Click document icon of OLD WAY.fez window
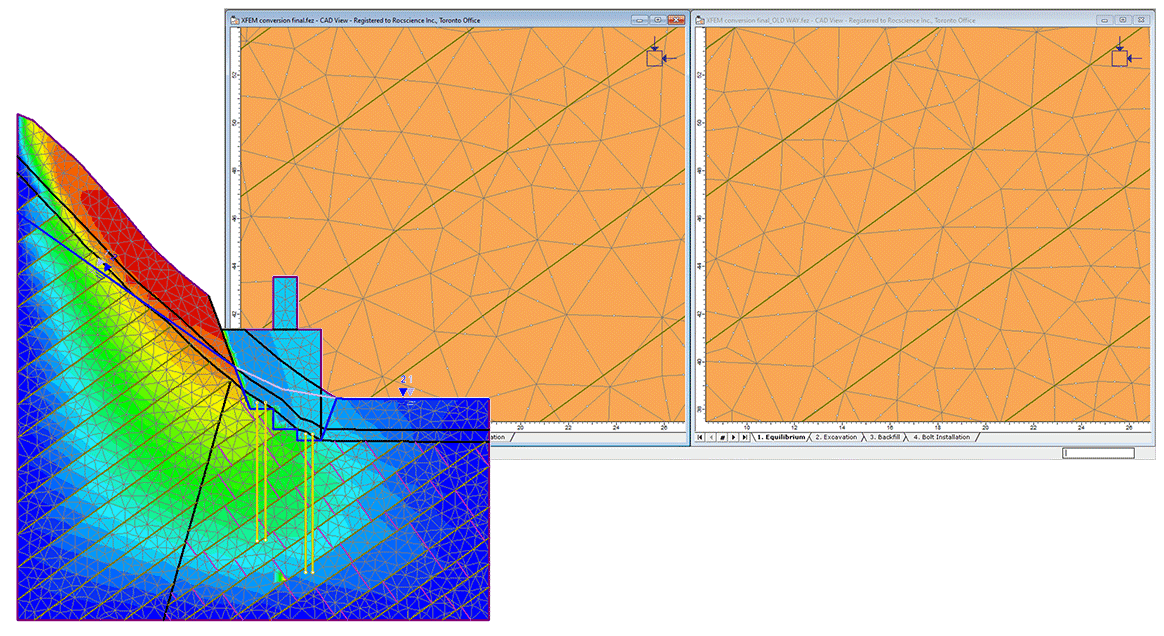This screenshot has width=1164, height=636. click(x=700, y=20)
